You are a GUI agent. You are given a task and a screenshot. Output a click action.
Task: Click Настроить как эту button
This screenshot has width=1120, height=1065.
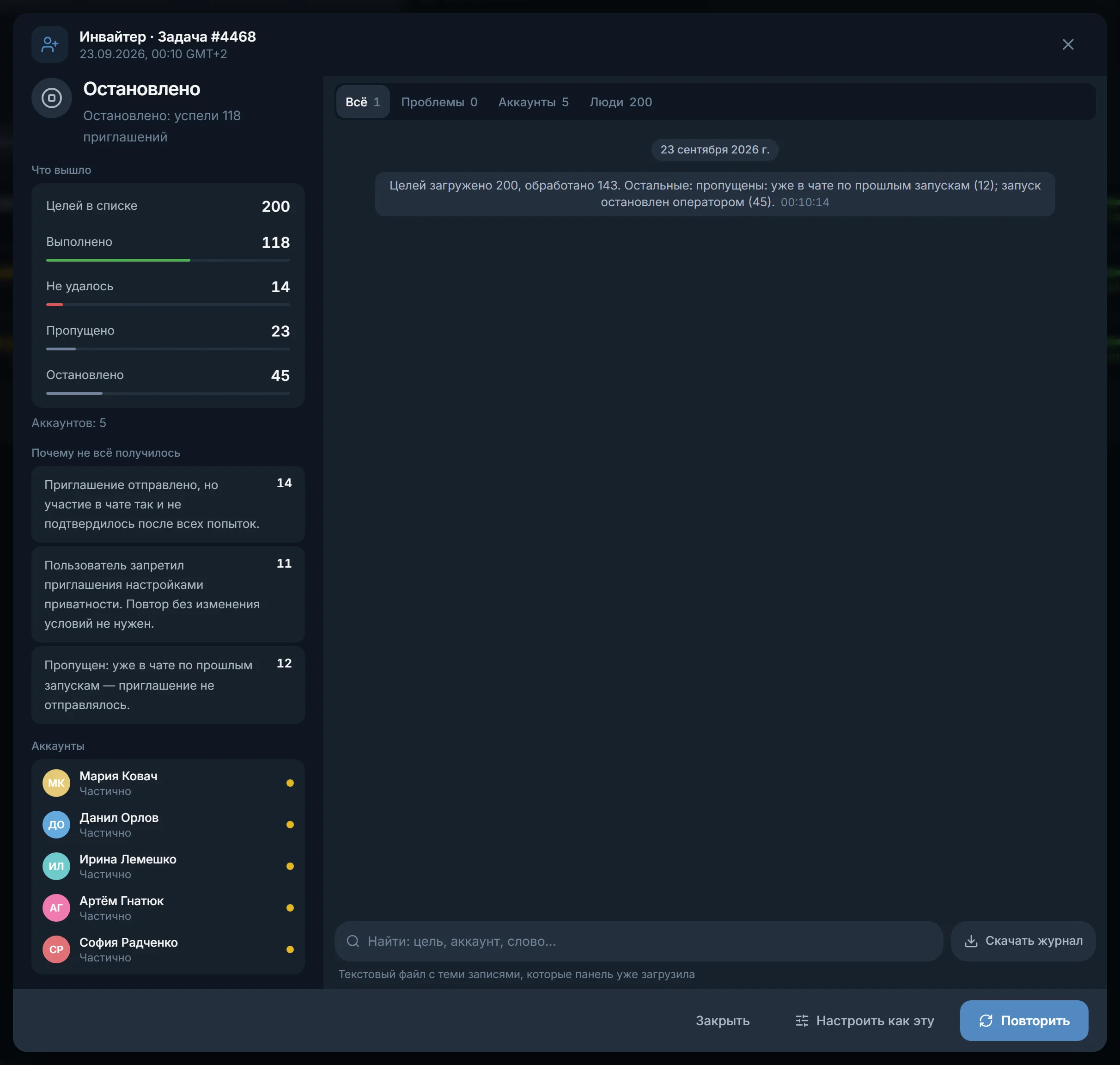pos(864,1020)
